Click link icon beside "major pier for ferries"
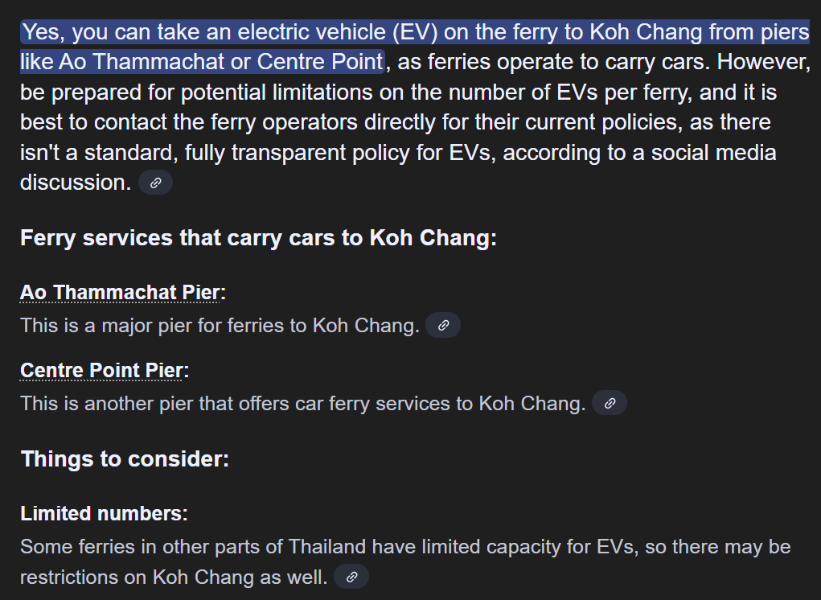 (x=443, y=325)
